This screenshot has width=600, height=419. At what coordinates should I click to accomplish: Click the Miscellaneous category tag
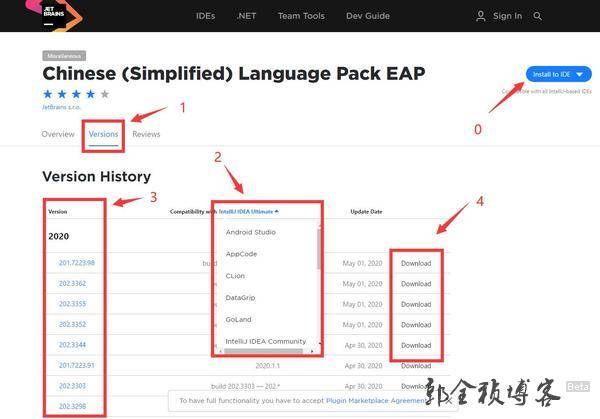pyautogui.click(x=64, y=56)
